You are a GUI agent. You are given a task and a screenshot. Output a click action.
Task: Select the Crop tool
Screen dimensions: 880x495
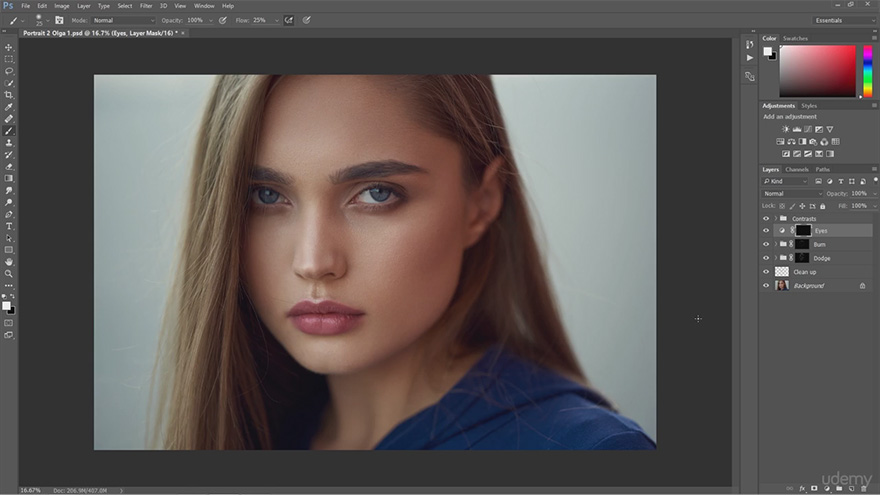click(8, 95)
